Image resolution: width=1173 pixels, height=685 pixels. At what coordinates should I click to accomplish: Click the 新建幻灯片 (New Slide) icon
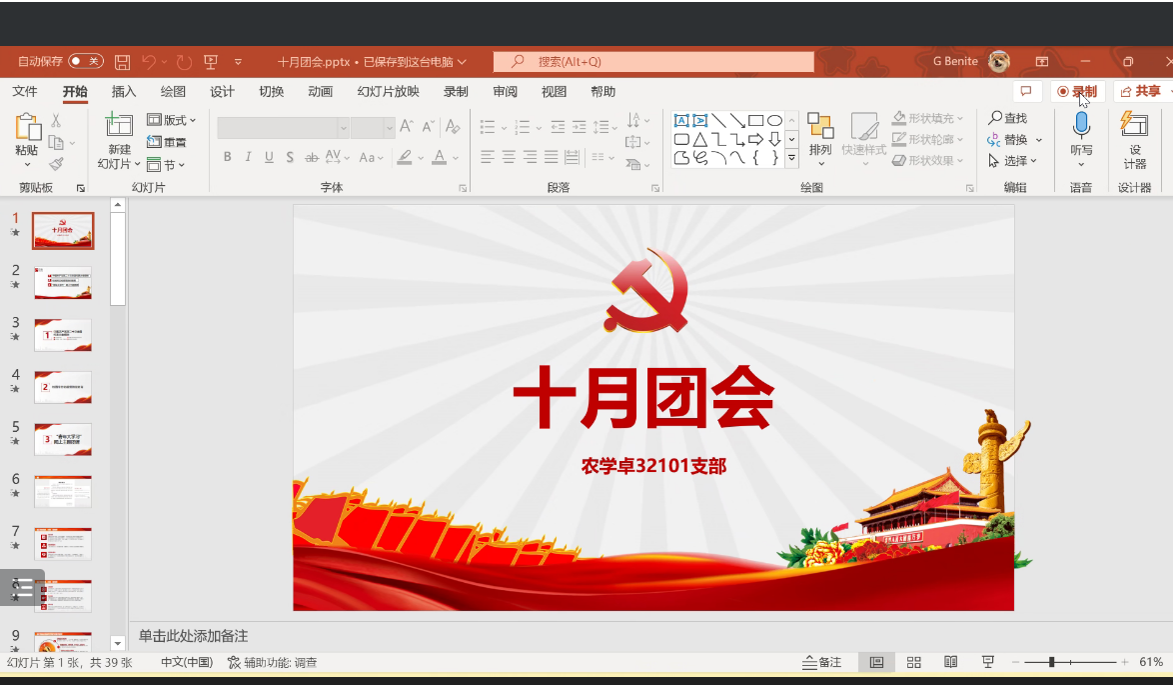pos(119,125)
